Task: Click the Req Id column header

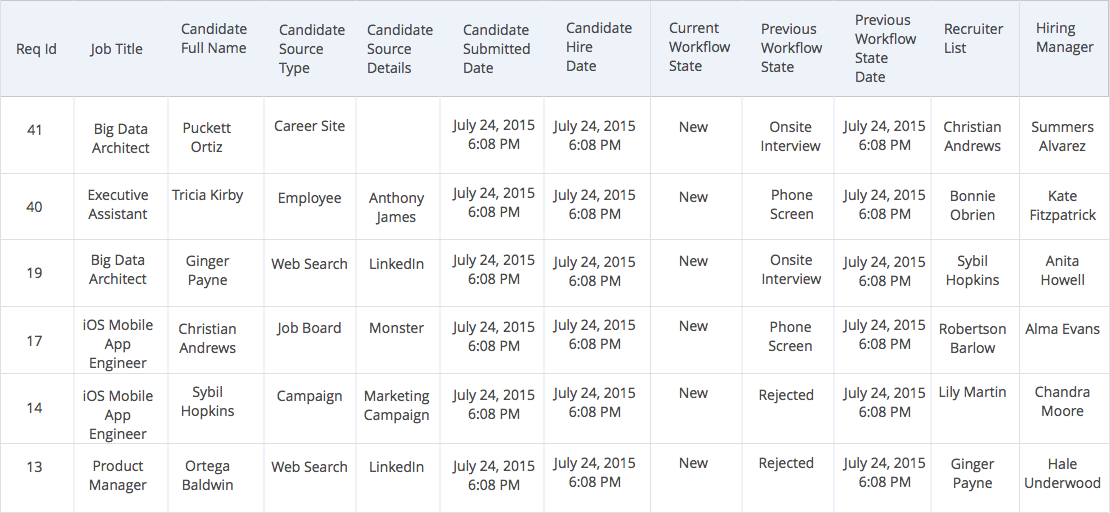Action: click(x=37, y=49)
